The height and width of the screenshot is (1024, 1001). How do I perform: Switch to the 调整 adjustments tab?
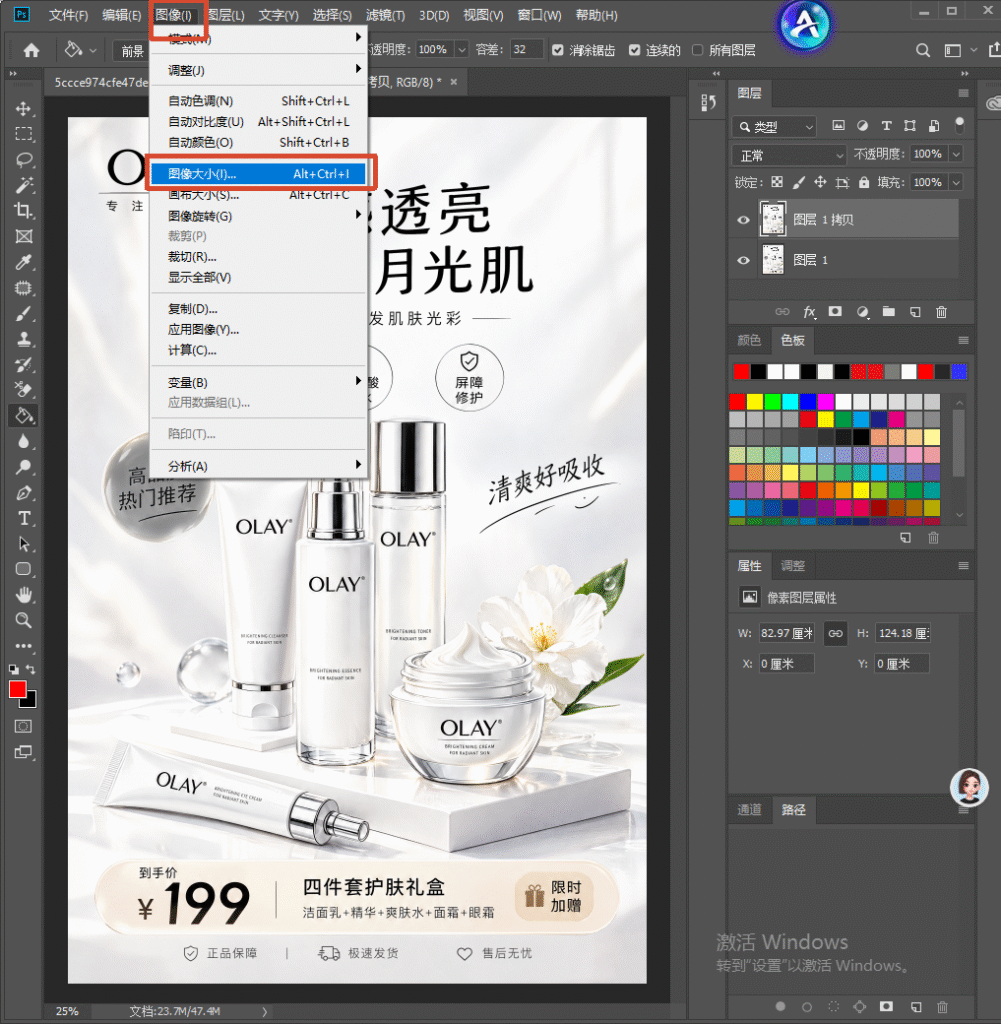tap(793, 566)
